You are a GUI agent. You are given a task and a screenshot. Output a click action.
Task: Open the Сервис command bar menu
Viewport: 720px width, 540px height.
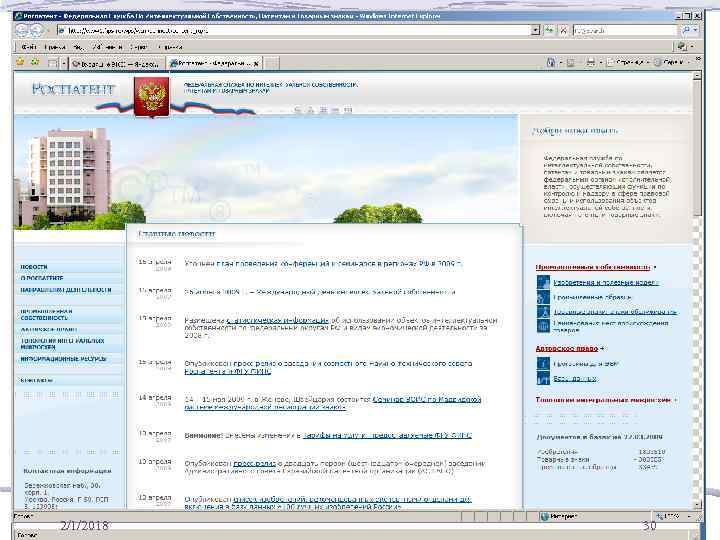[x=673, y=62]
